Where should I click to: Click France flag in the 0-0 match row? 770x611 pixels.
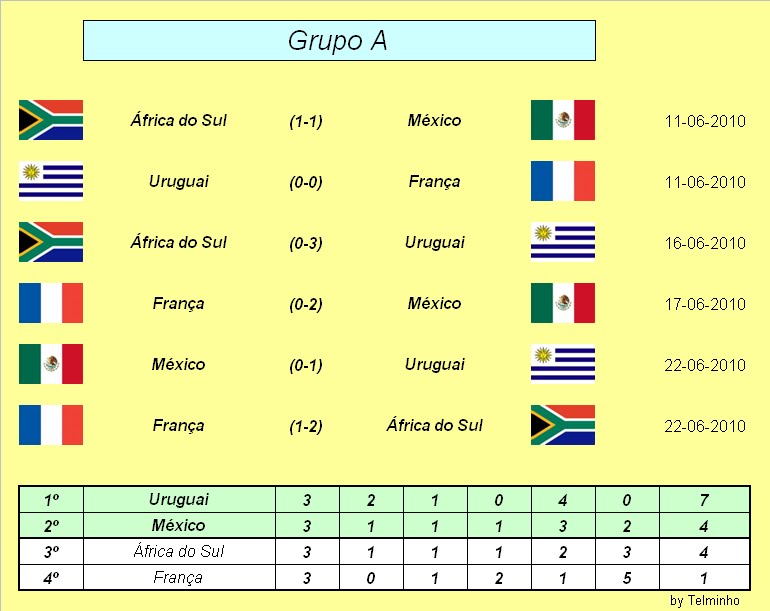562,181
